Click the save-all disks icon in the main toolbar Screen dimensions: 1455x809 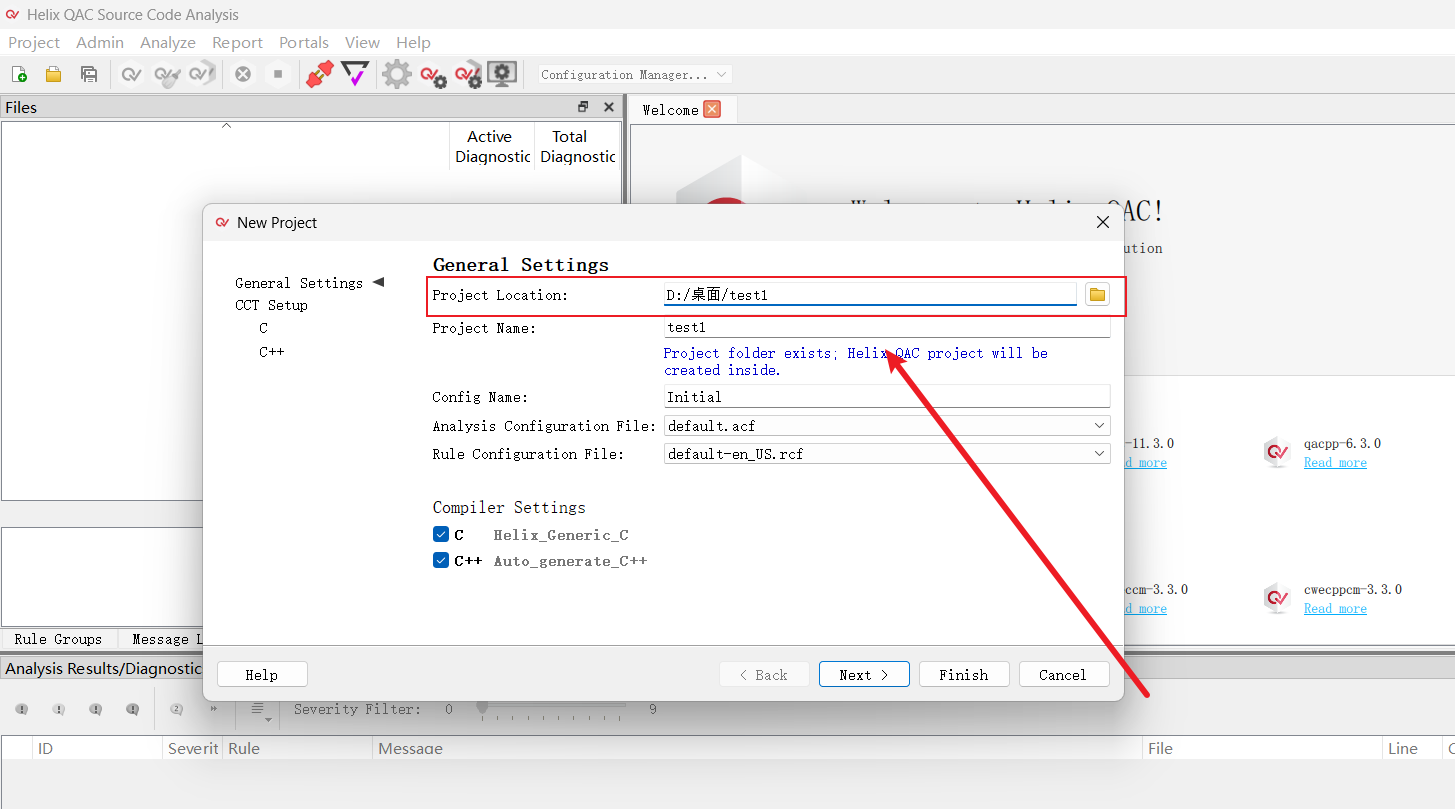(x=89, y=74)
